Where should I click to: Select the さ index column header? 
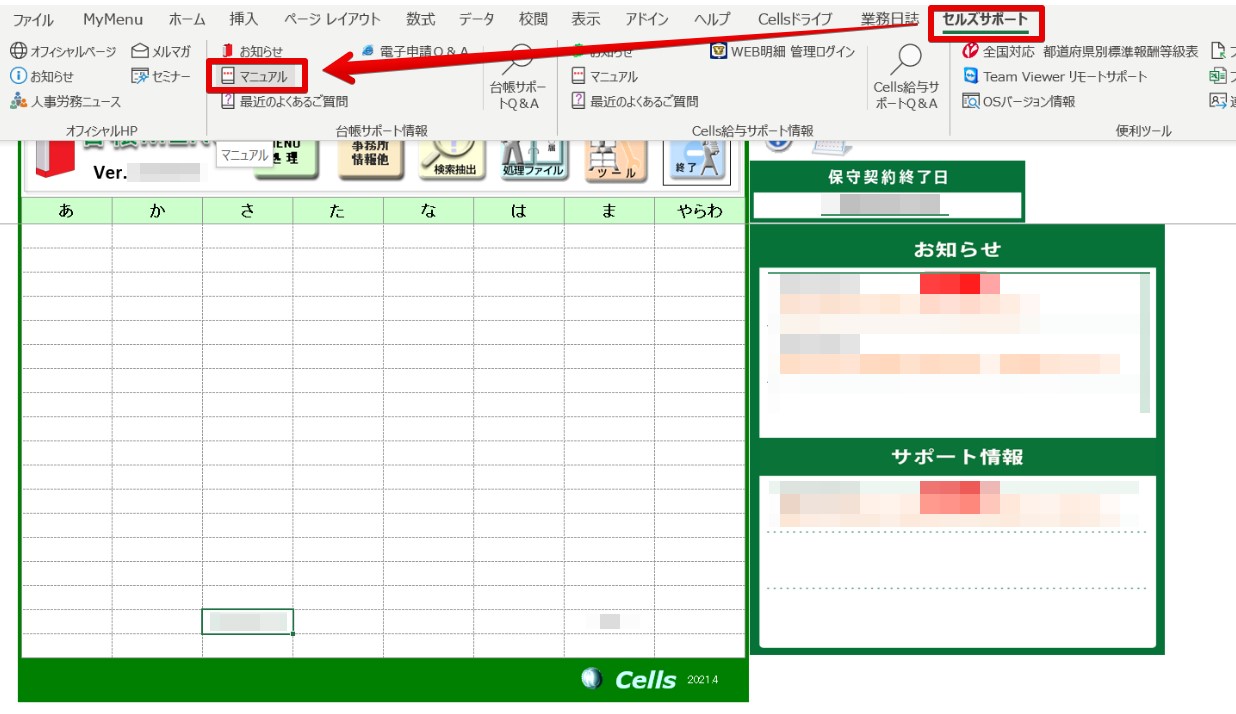click(x=247, y=210)
